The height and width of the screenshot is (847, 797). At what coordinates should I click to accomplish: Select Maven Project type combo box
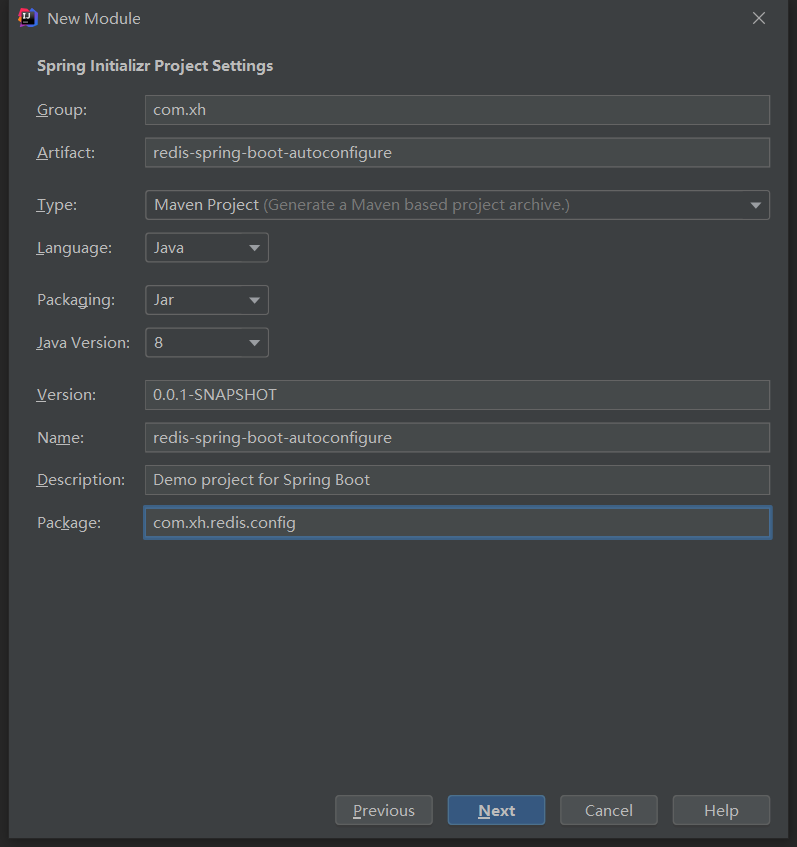pyautogui.click(x=457, y=205)
